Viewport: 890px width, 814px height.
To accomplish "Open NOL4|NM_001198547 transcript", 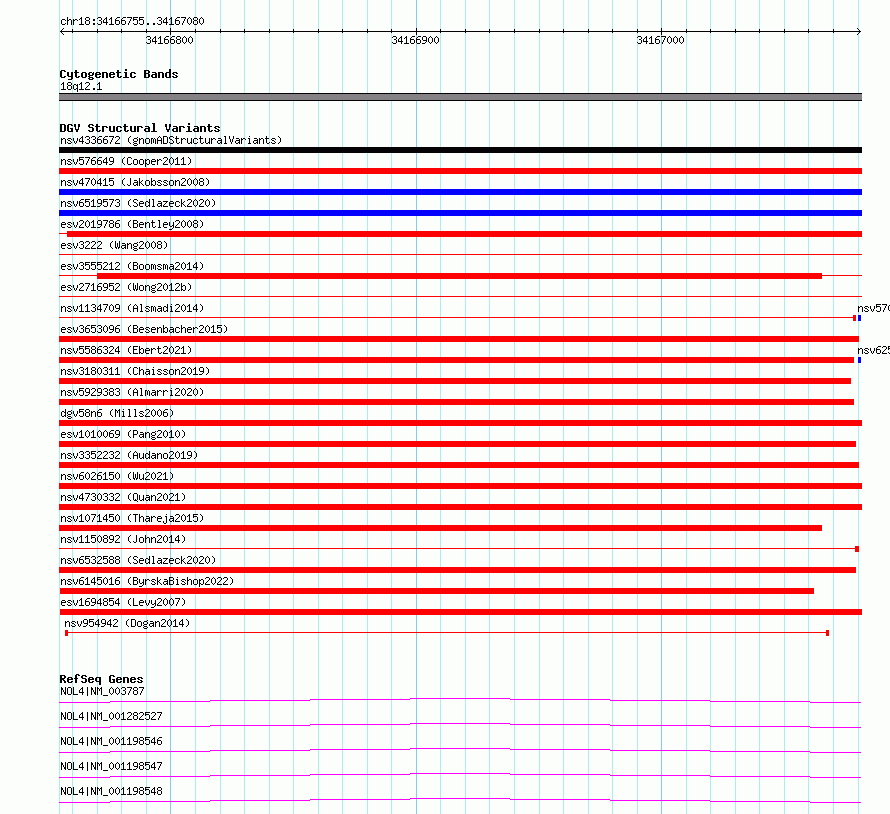I will 111,766.
